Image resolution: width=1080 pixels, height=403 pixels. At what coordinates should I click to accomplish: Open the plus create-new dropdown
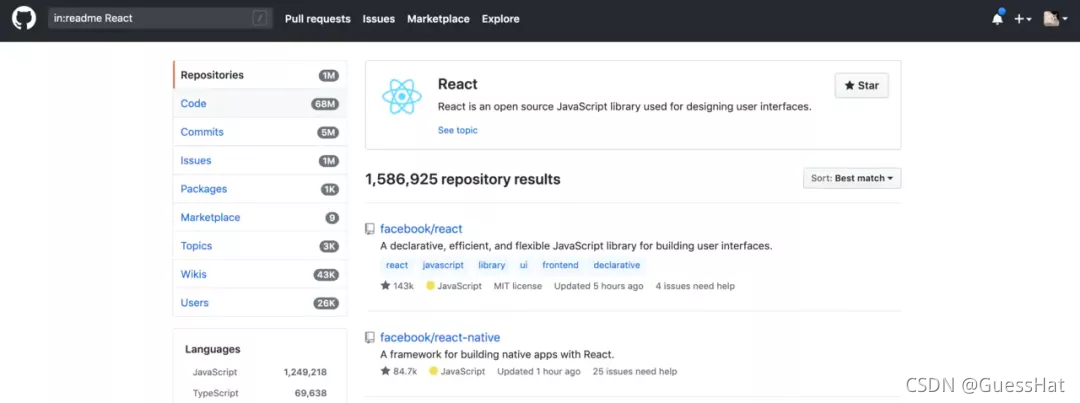pyautogui.click(x=1023, y=19)
